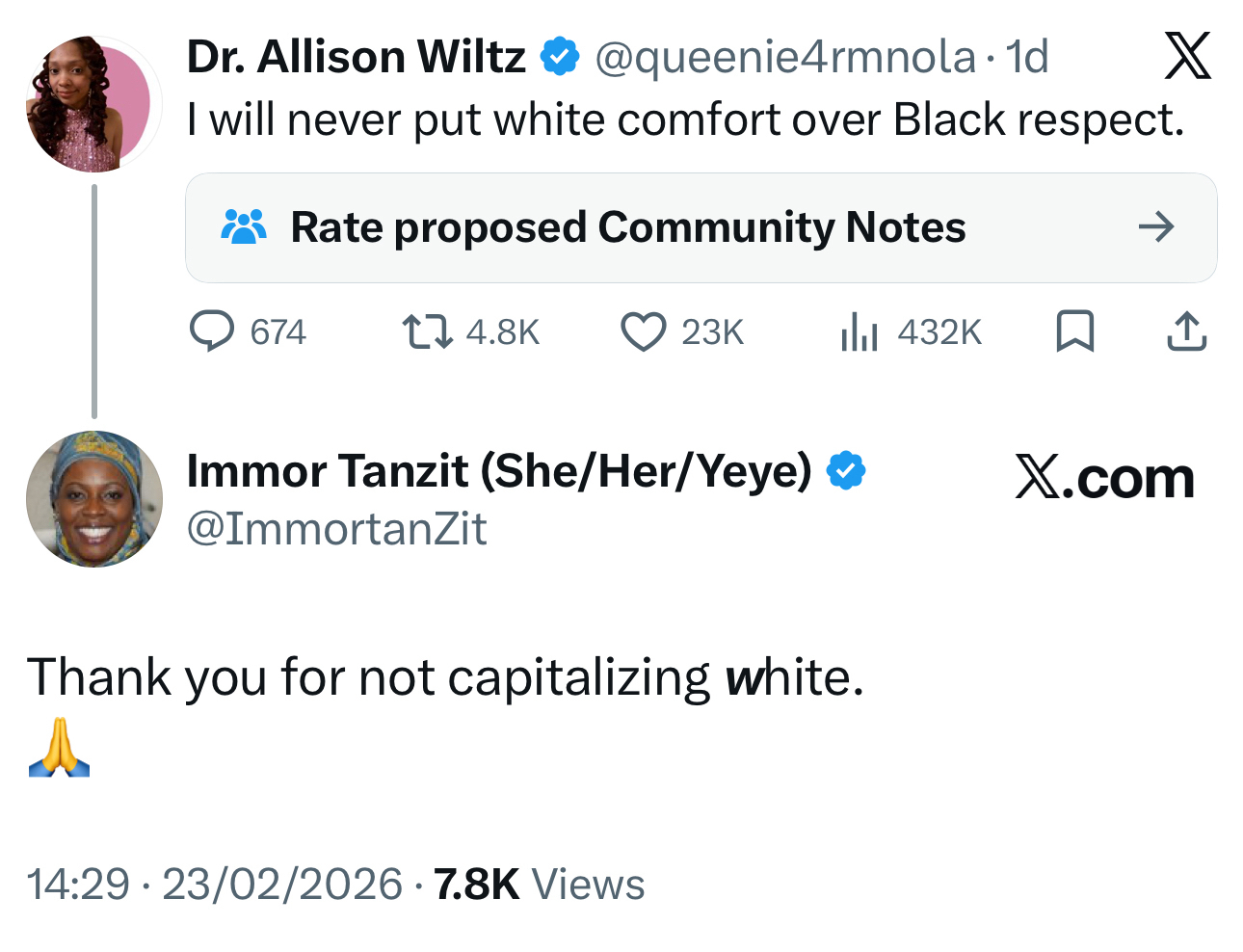Open Dr. Allison Wiltz's profile picture
Screen dimensions: 1243x952
(93, 104)
